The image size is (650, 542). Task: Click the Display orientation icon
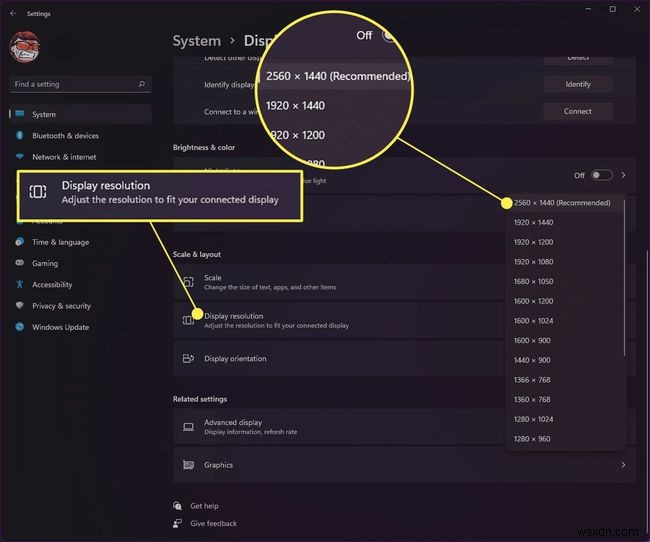click(x=188, y=358)
